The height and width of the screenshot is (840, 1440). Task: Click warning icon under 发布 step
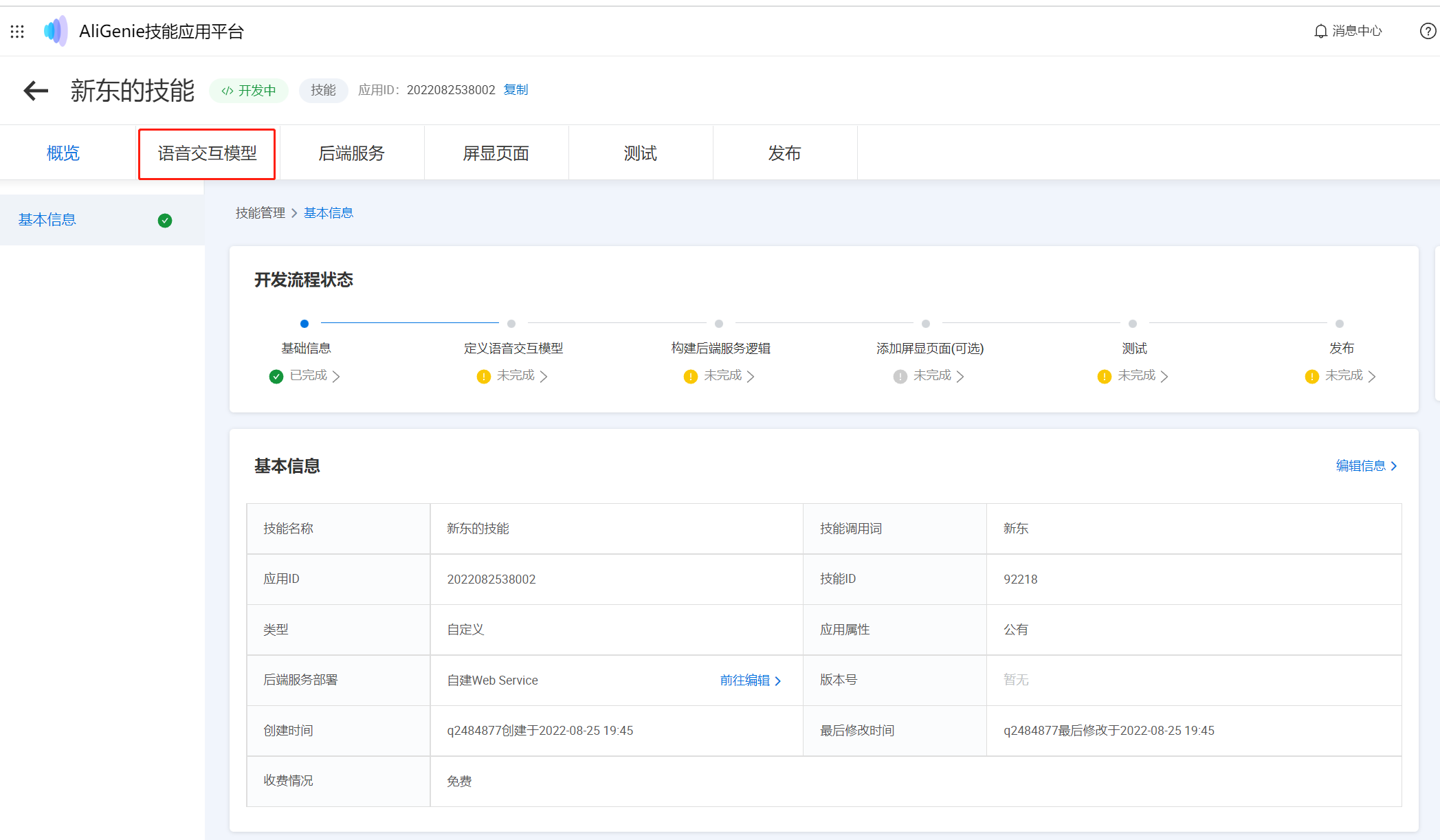pyautogui.click(x=1312, y=376)
